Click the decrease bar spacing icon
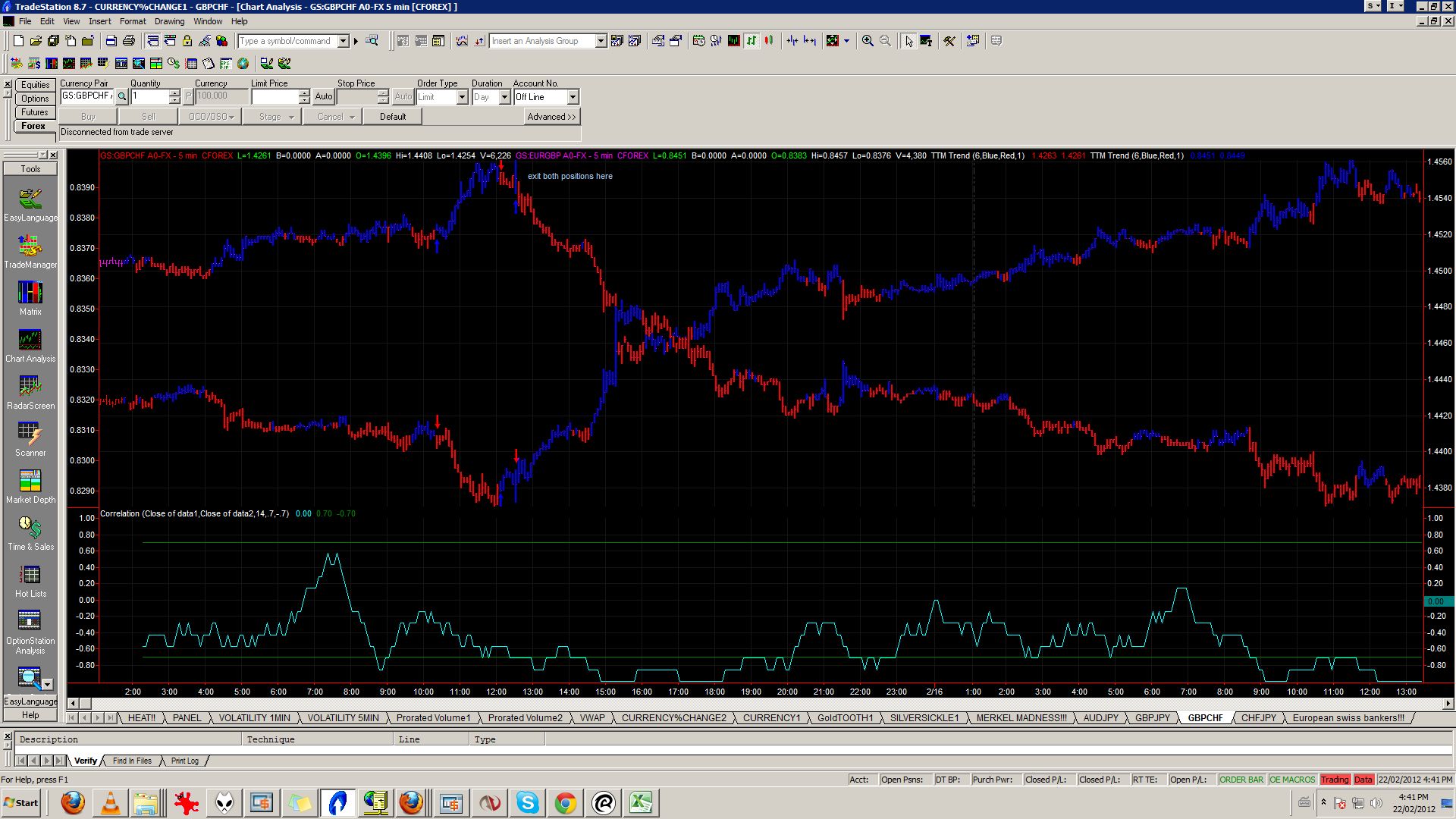The height and width of the screenshot is (819, 1456). [x=792, y=41]
